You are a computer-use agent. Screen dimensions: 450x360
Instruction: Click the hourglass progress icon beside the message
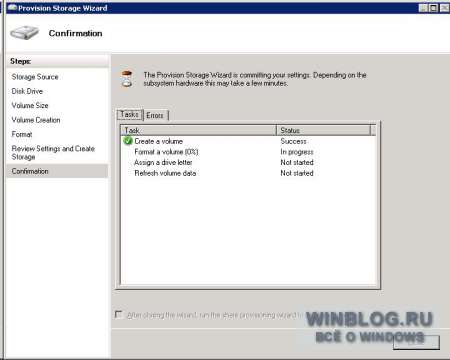[x=127, y=79]
